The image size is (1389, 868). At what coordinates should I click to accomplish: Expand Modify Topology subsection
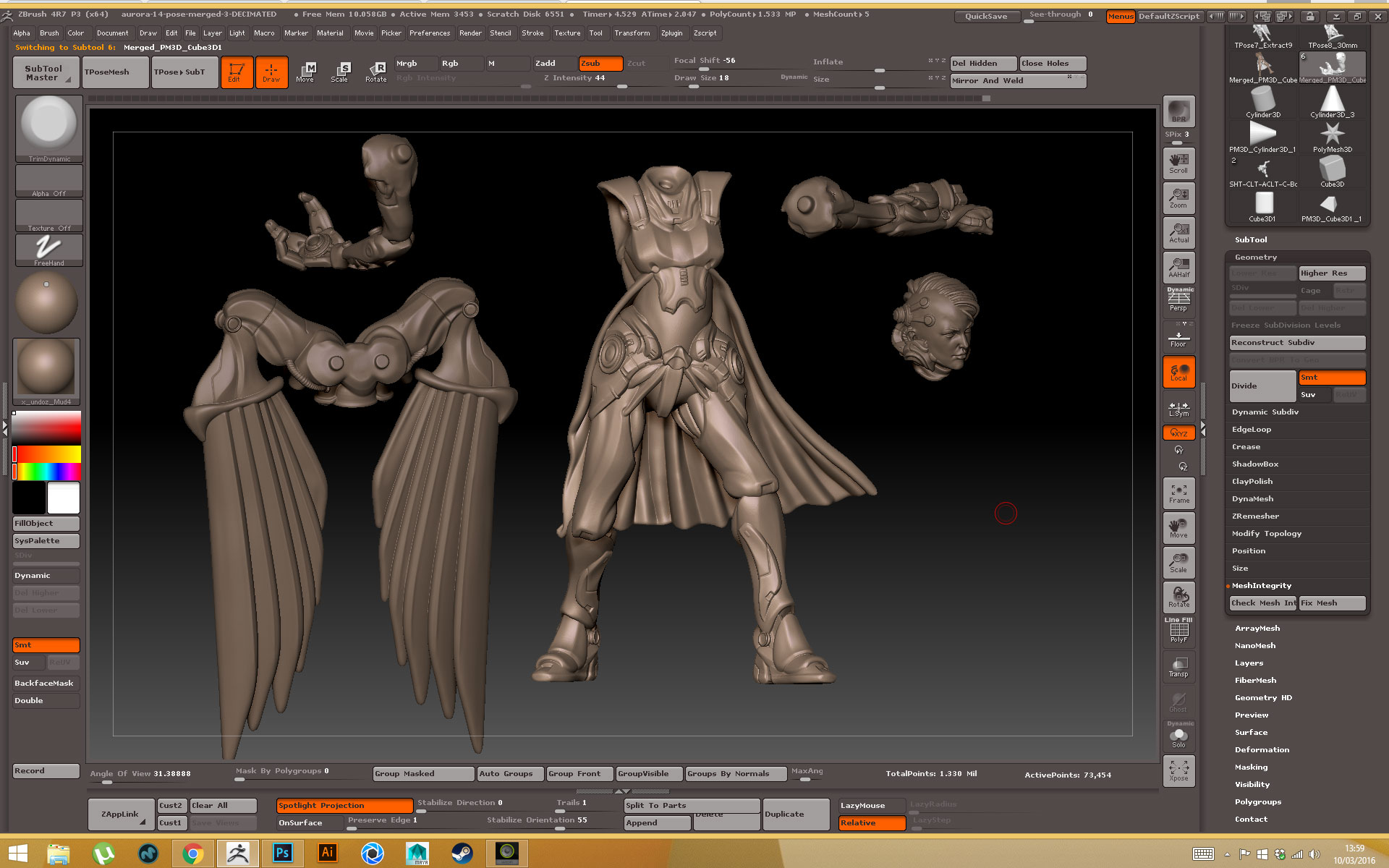pos(1267,534)
